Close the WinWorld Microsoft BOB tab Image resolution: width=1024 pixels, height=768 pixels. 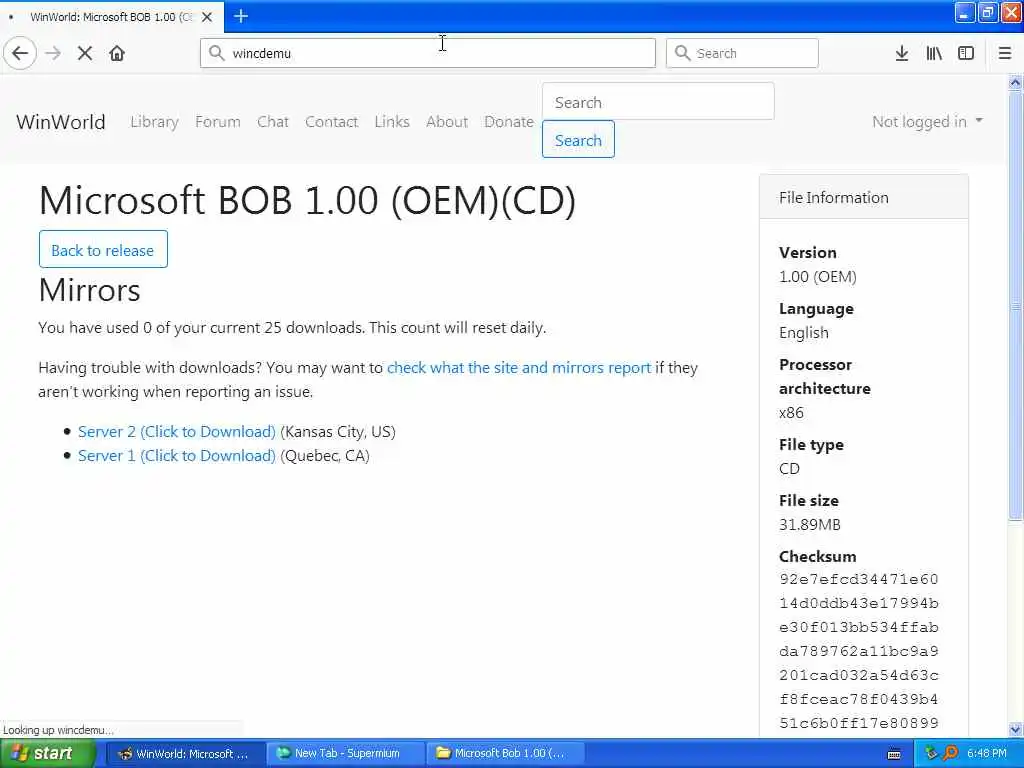(207, 17)
